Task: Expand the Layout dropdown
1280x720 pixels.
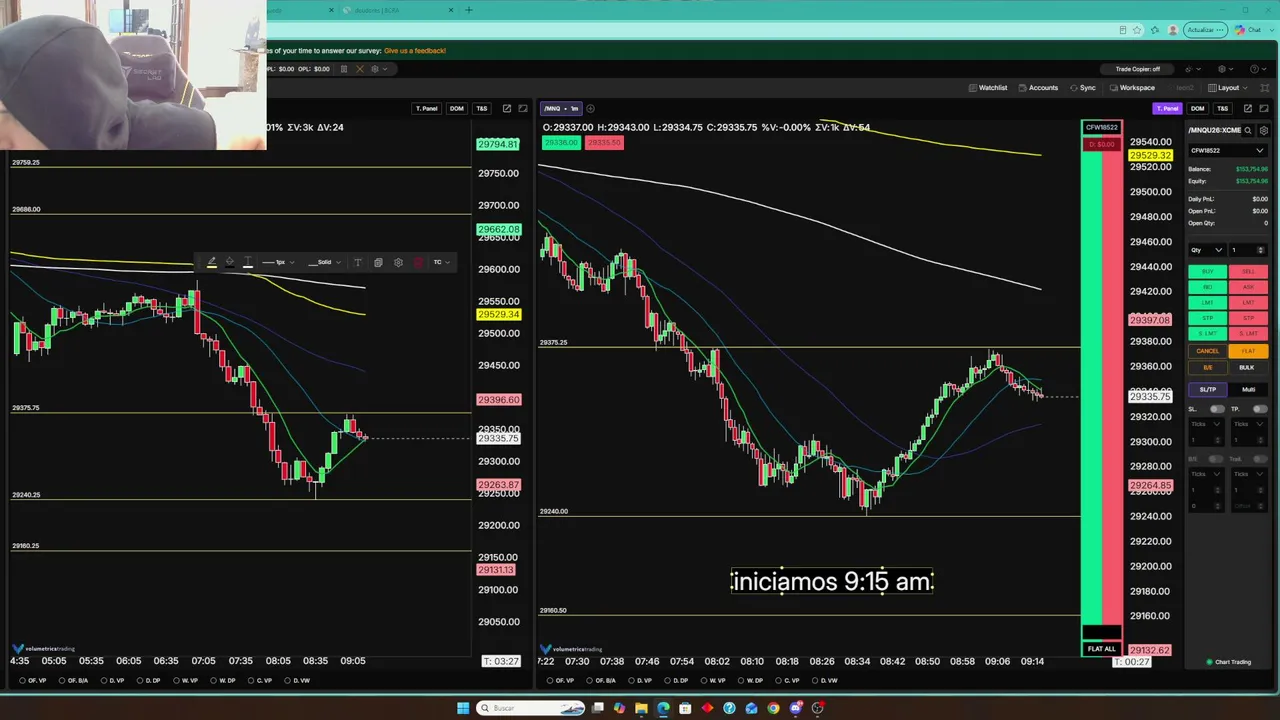Action: point(1228,88)
